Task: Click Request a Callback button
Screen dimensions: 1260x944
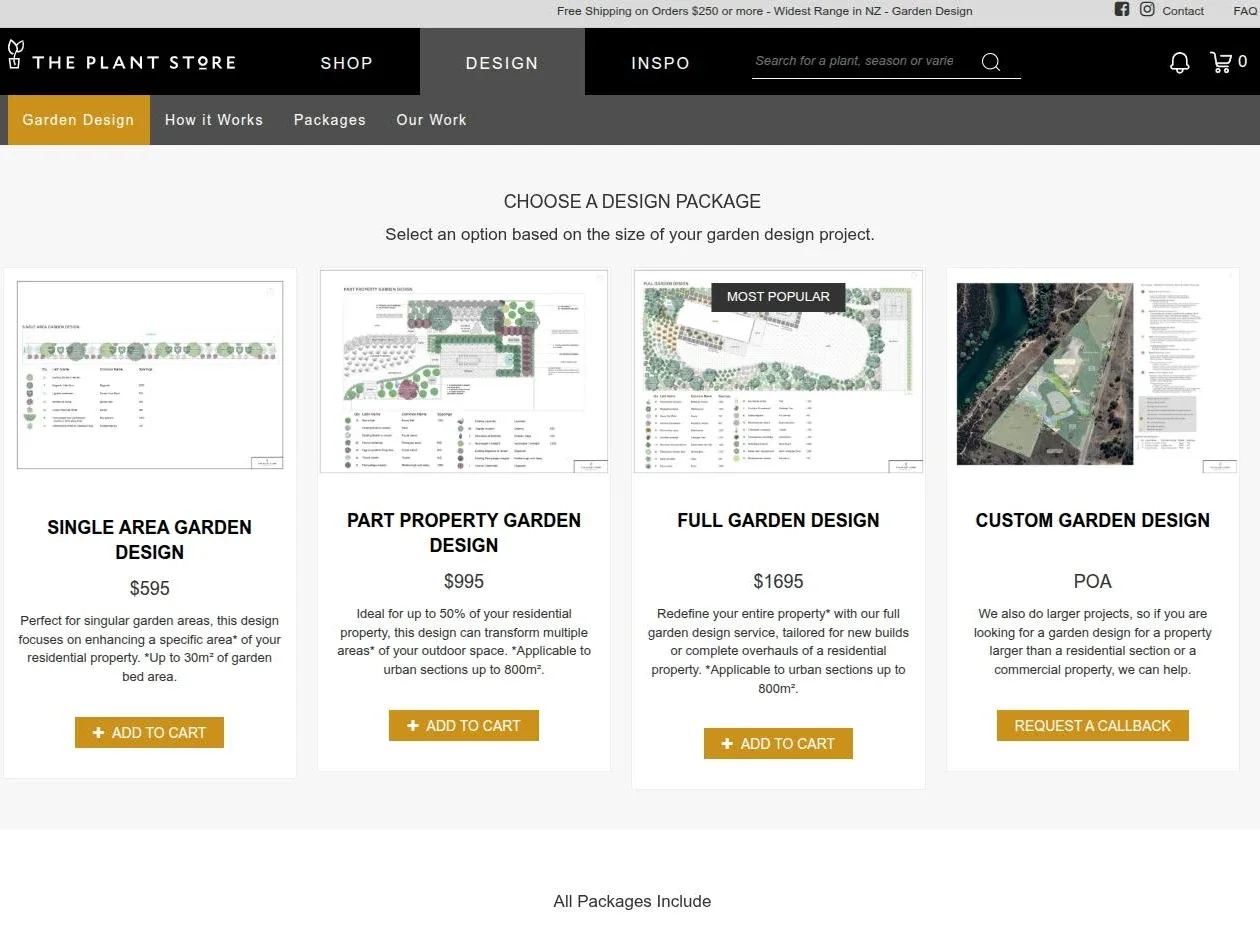Action: coord(1092,725)
